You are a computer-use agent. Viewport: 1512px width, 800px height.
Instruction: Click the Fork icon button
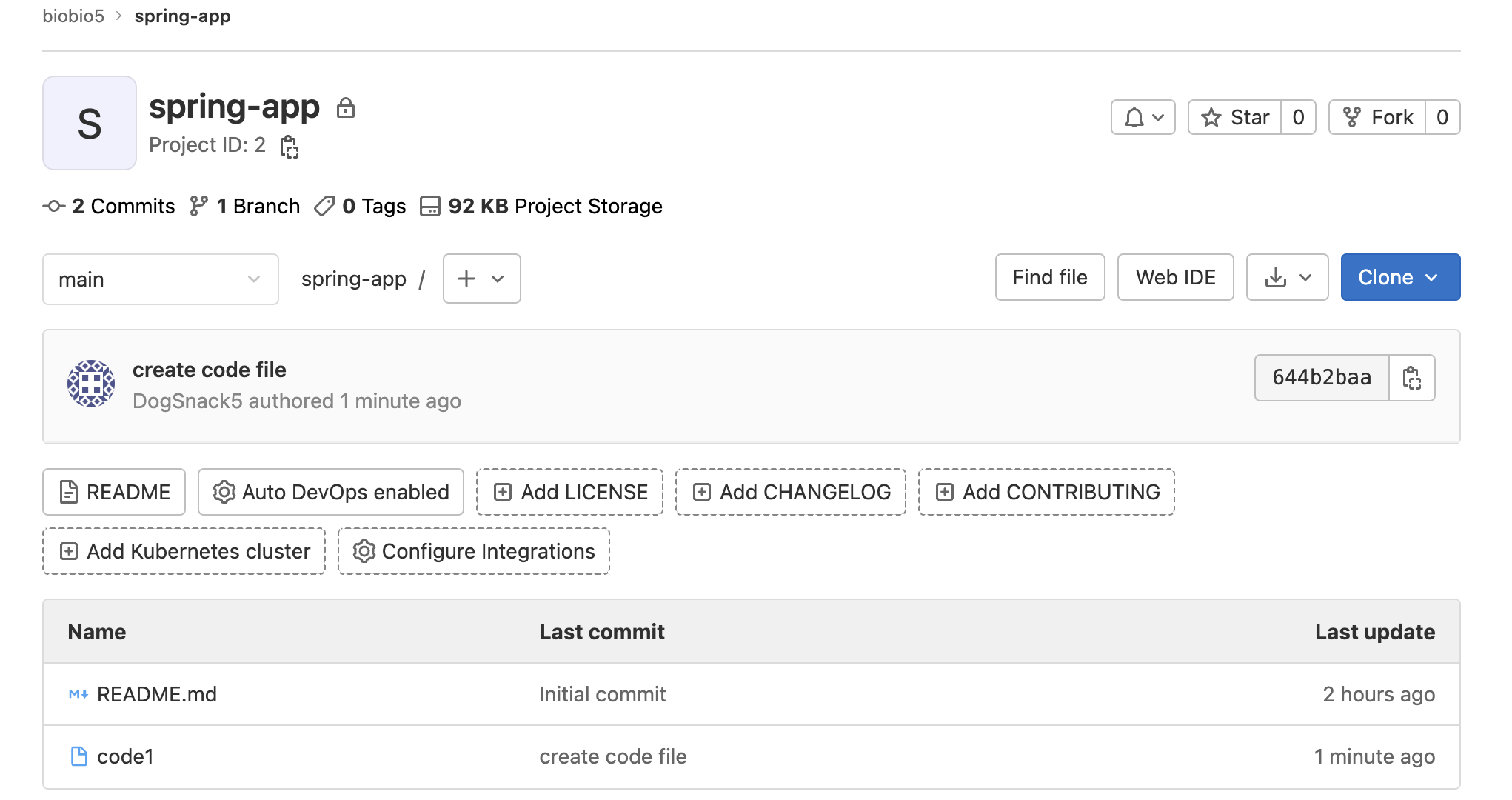coord(1377,117)
